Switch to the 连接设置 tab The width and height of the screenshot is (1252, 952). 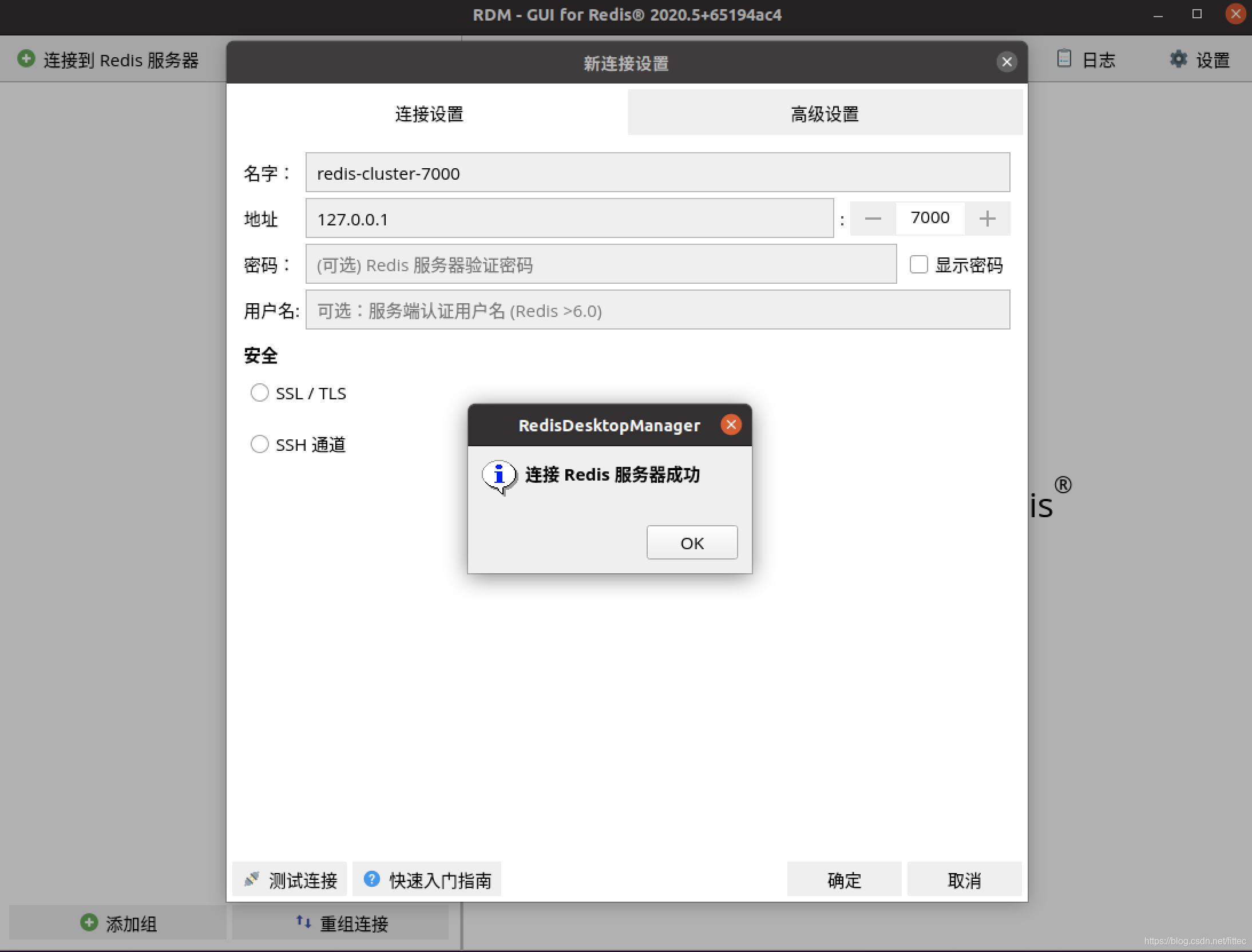tap(429, 113)
